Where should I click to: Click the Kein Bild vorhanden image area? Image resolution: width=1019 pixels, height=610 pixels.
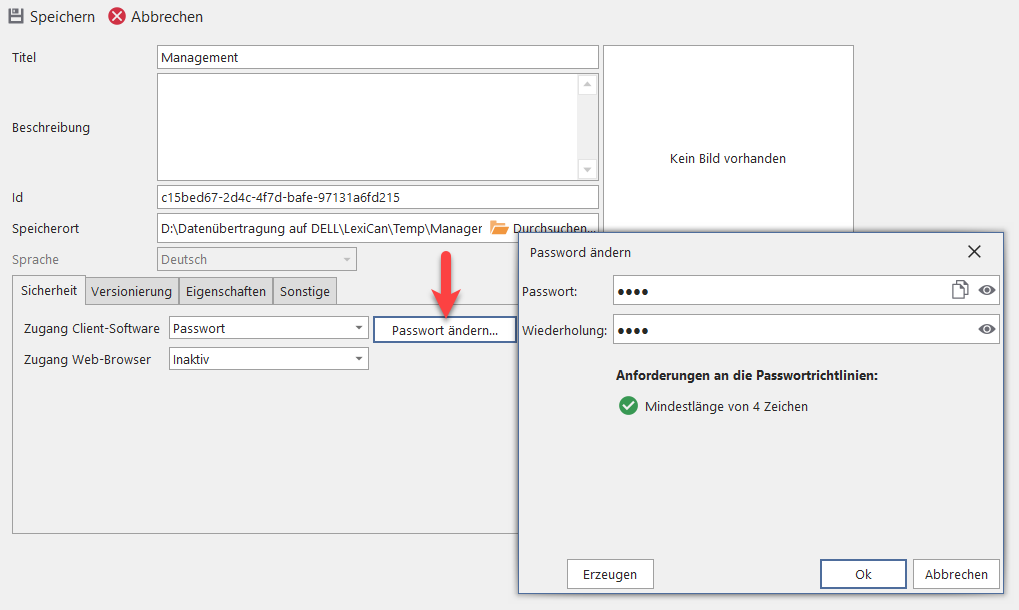coord(728,142)
